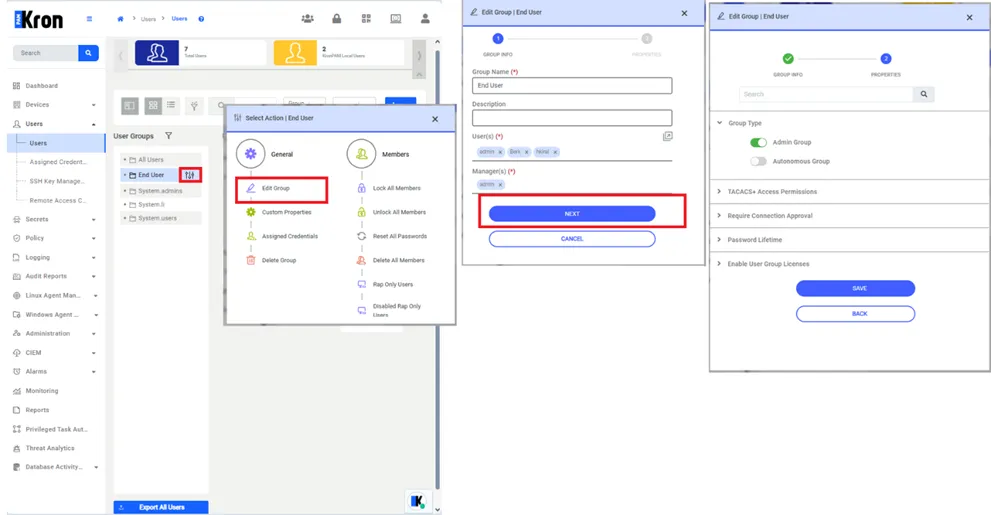The width and height of the screenshot is (991, 515).
Task: Open the K chat widget icon
Action: [418, 501]
